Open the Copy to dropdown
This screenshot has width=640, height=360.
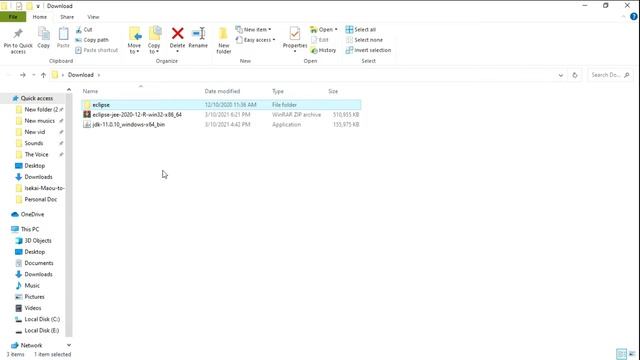(154, 49)
